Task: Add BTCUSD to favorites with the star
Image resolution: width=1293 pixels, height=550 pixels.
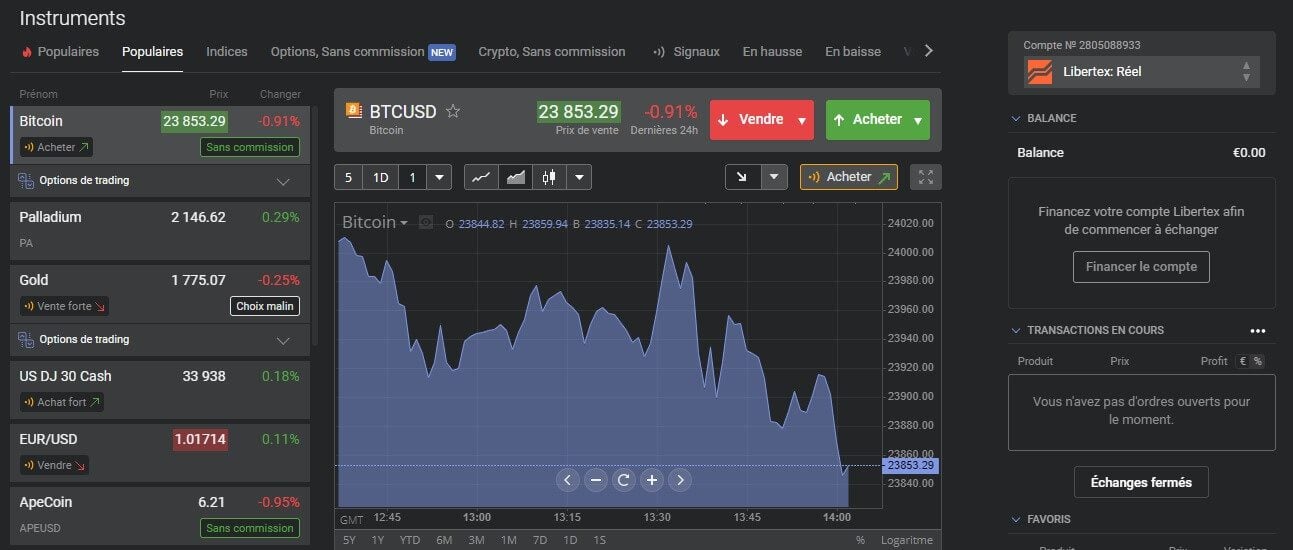Action: point(453,112)
